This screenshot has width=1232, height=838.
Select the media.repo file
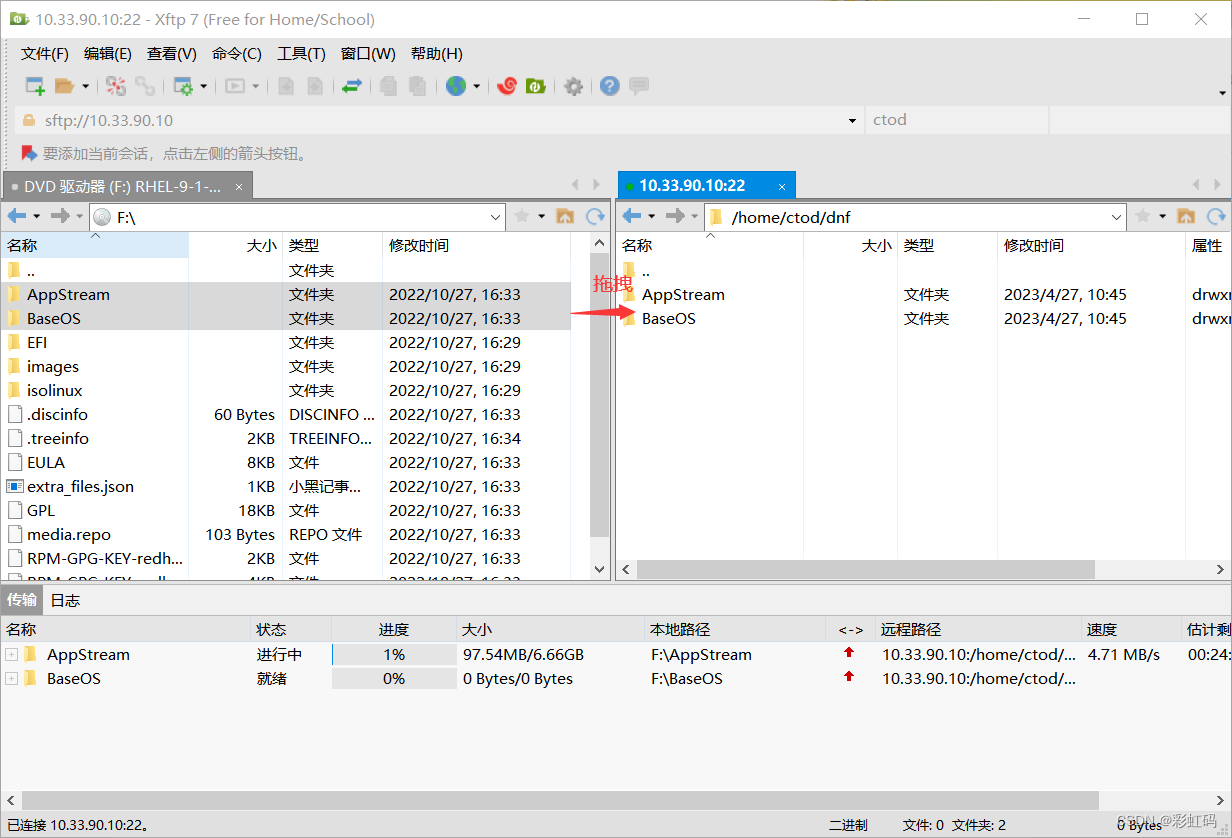68,535
